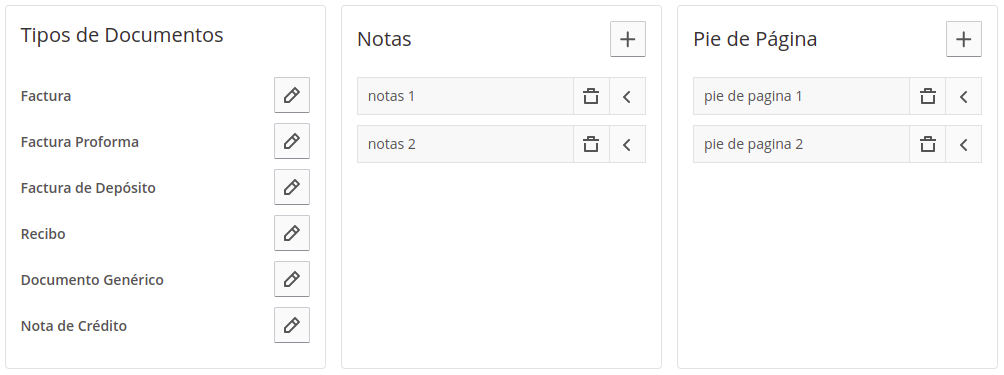The image size is (1004, 375).
Task: Edit the Factura Proforma document type
Action: (x=292, y=141)
